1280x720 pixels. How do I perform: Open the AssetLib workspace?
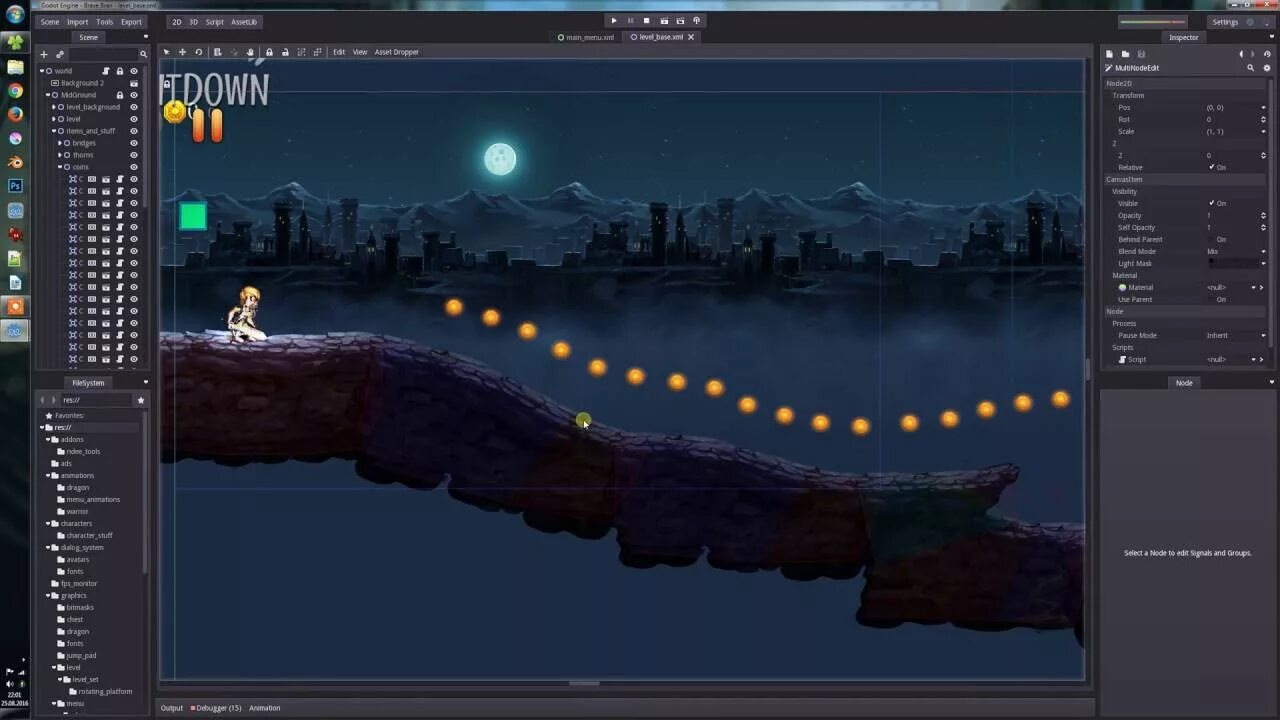(x=244, y=22)
